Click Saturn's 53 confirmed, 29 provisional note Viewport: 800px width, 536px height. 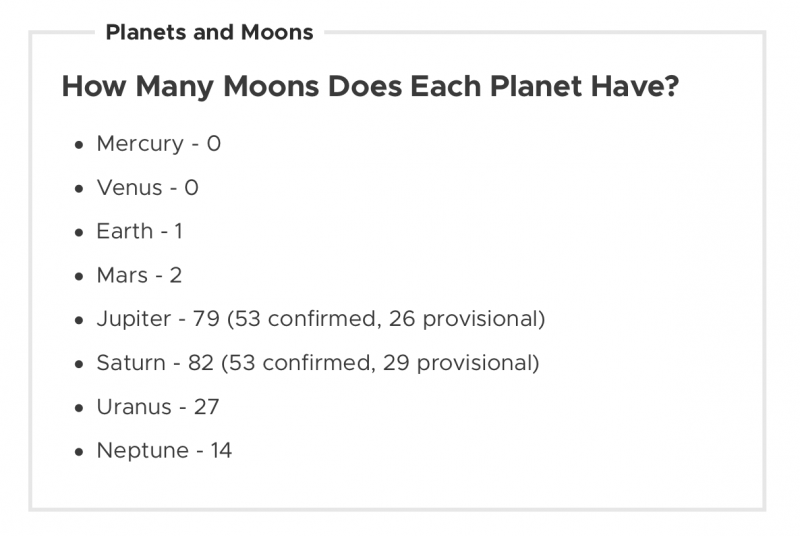point(380,363)
